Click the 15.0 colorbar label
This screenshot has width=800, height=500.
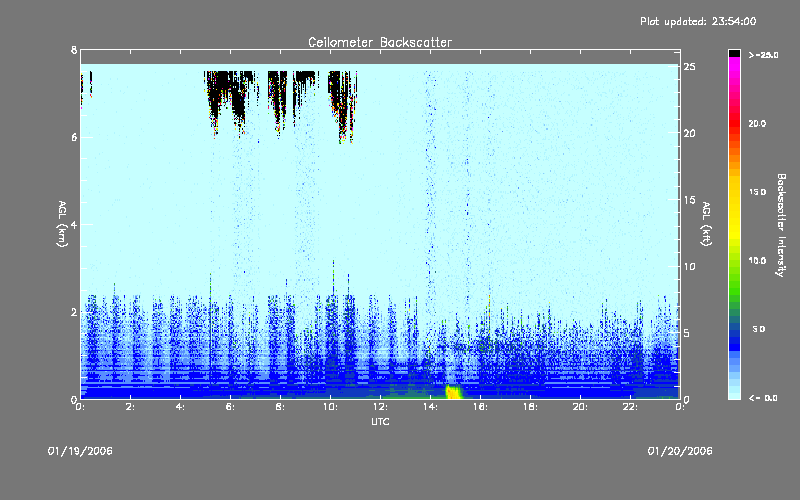757,192
